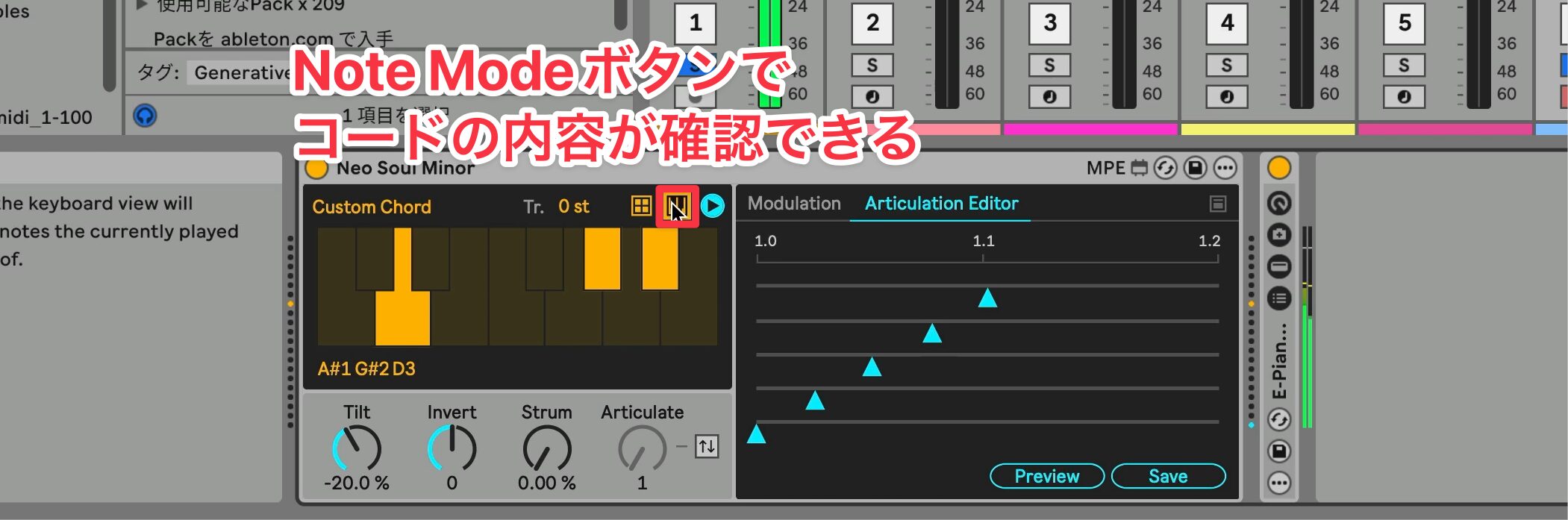
Task: Deactivate track 4 with its number button
Action: 1227,22
